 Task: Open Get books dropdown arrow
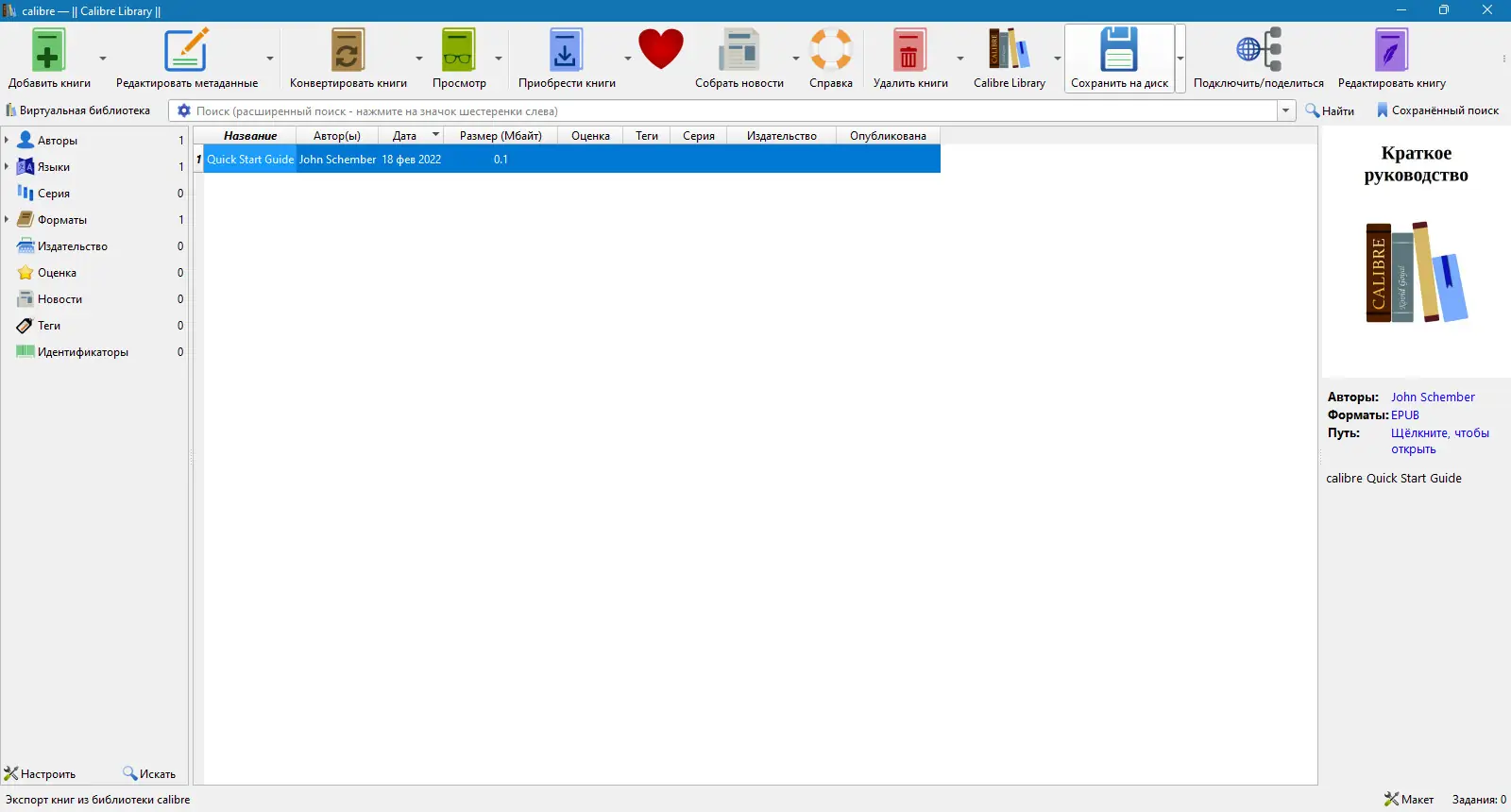(x=627, y=59)
